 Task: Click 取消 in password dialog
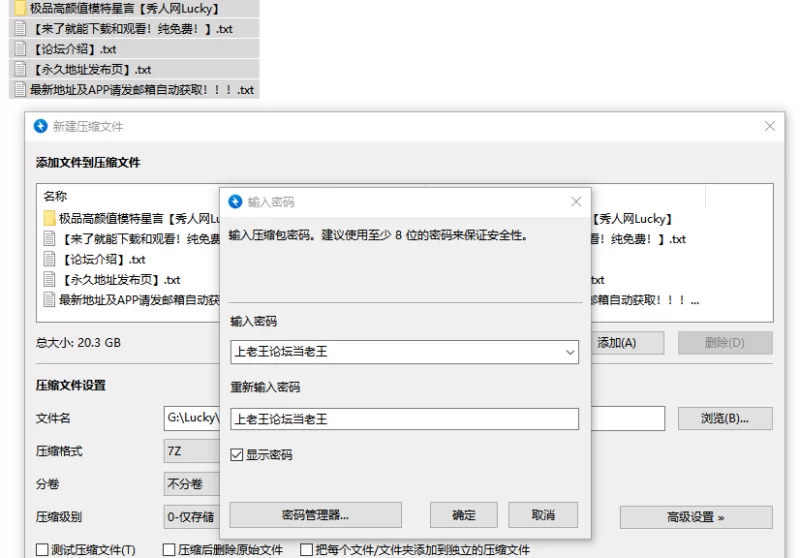click(x=543, y=515)
